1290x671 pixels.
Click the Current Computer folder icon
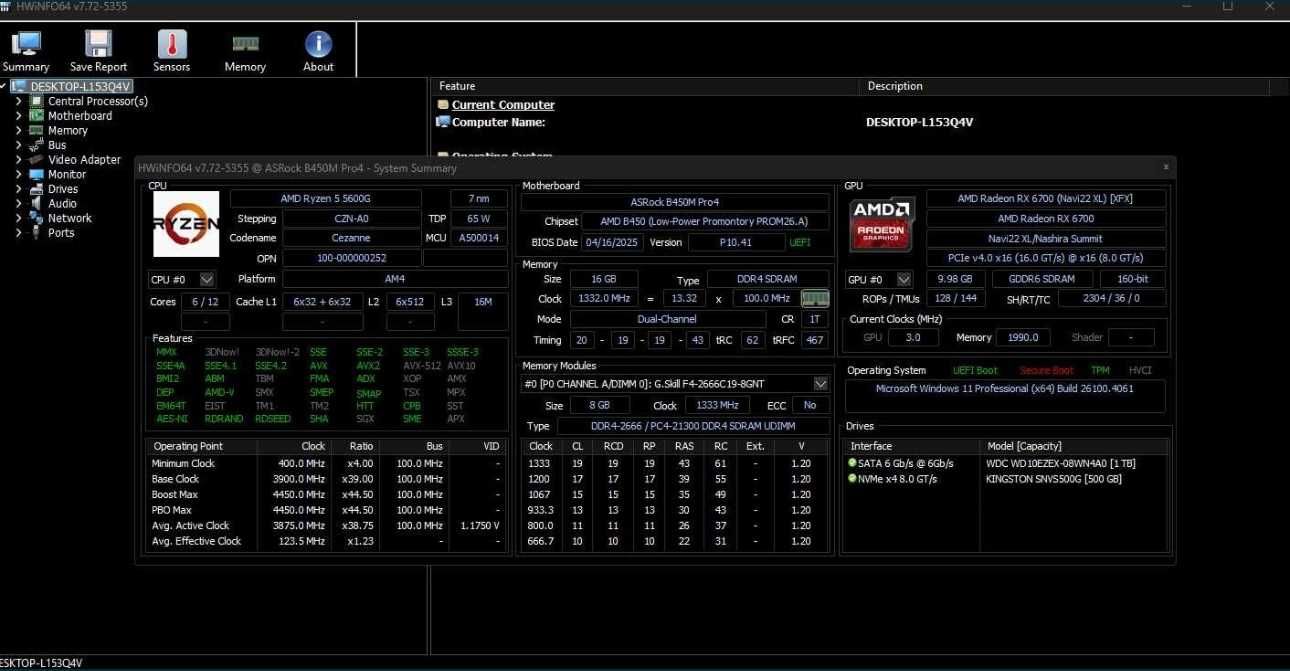(x=443, y=105)
